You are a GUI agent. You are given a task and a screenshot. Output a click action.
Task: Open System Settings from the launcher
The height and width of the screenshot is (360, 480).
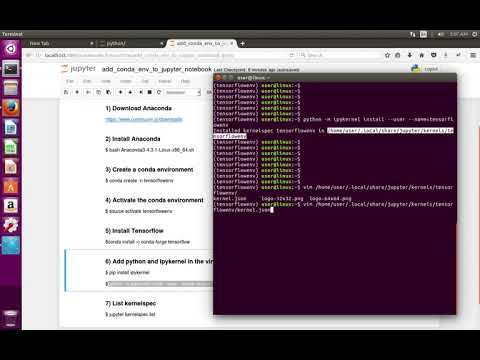click(x=11, y=226)
